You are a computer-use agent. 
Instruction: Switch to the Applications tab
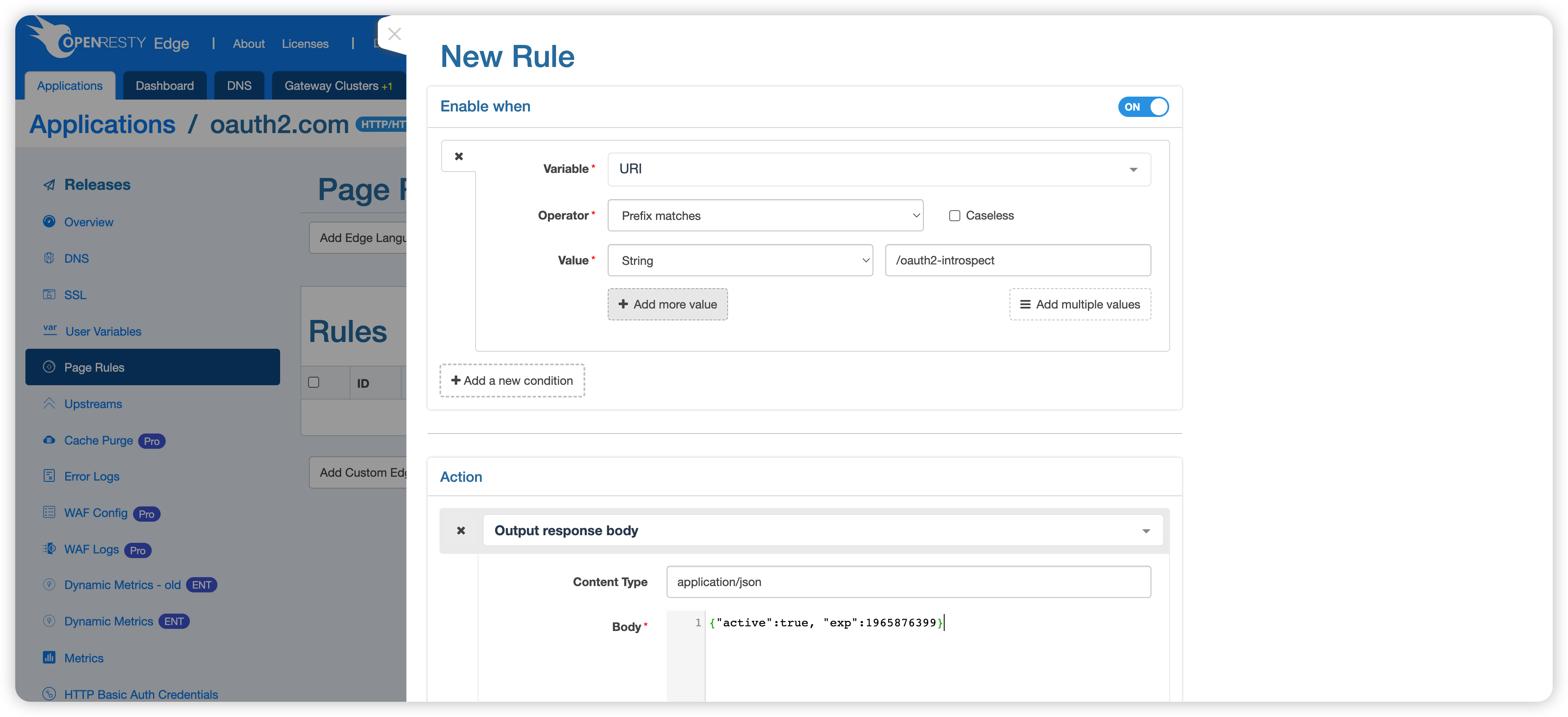pos(70,86)
